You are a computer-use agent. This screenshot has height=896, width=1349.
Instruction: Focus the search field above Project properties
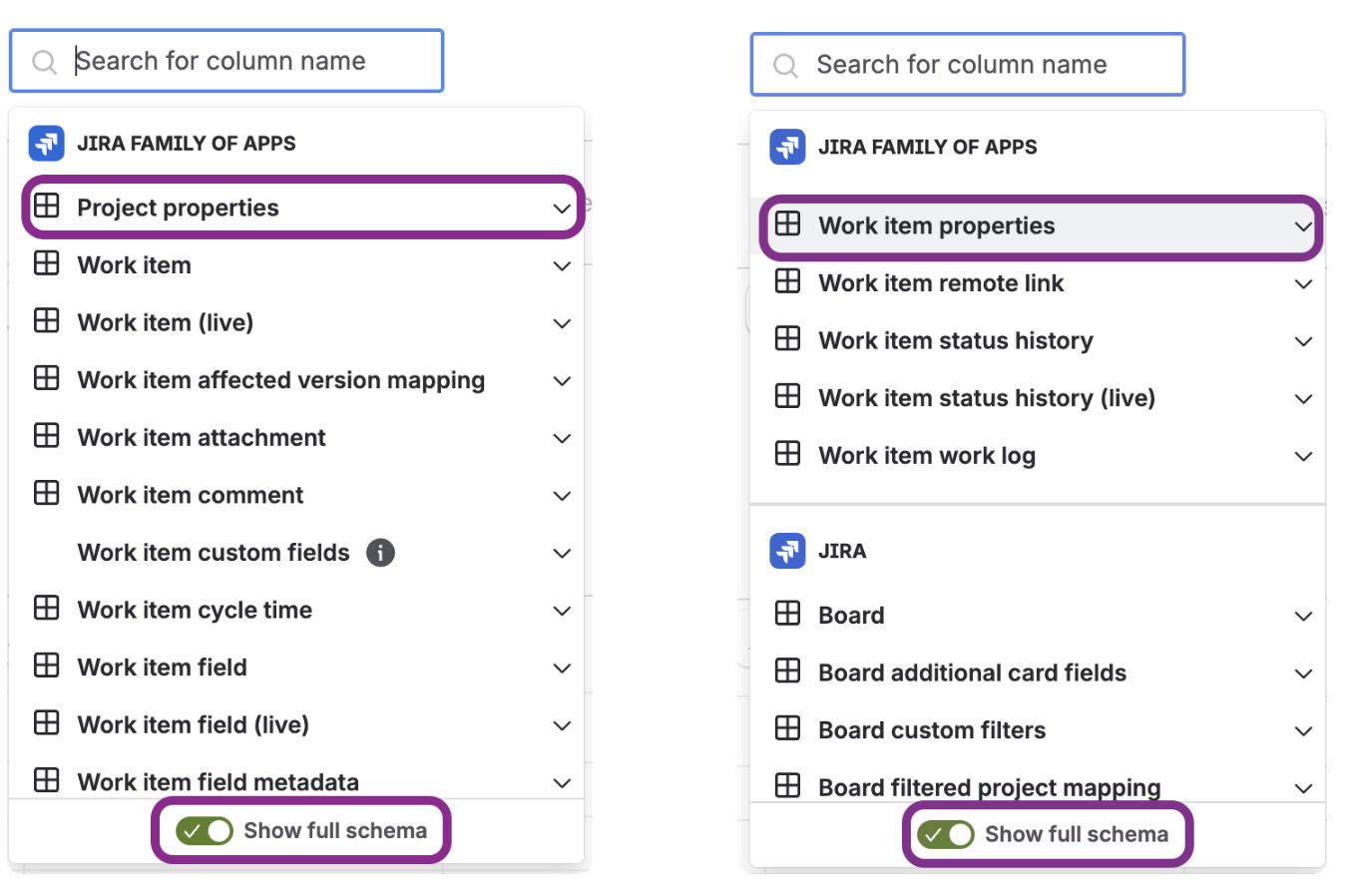point(226,61)
